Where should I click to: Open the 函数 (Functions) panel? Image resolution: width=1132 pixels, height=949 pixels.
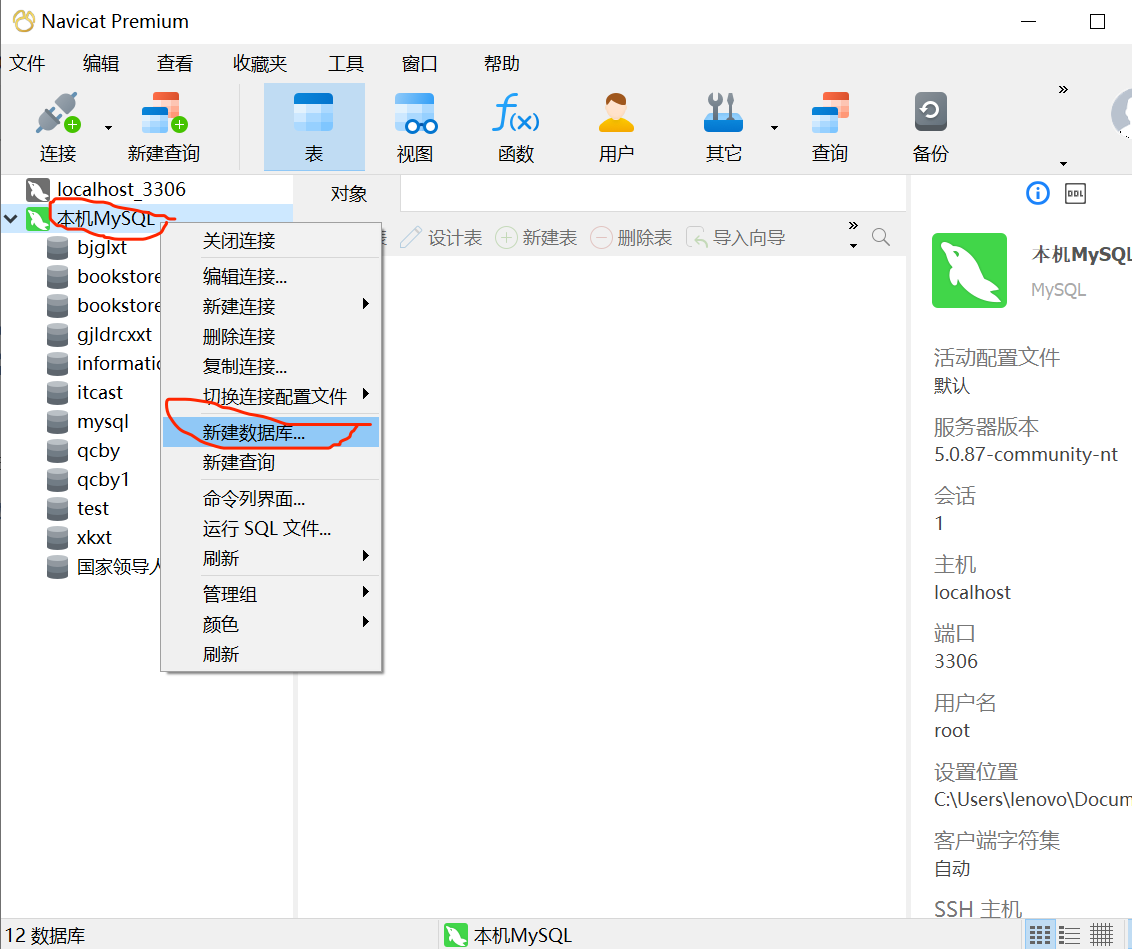[x=516, y=125]
